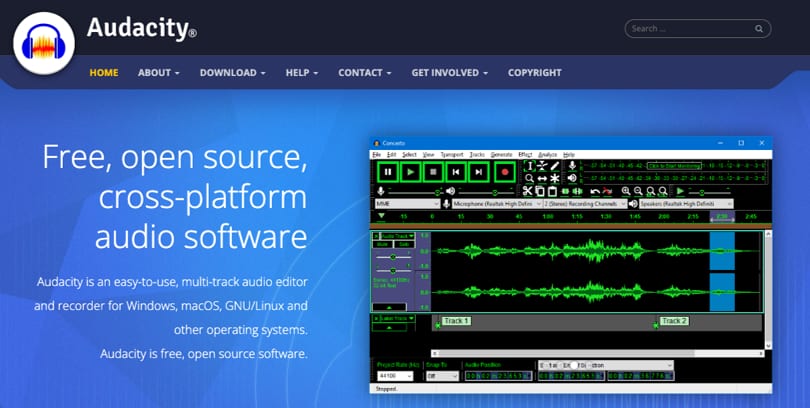The height and width of the screenshot is (408, 810).
Task: Go to the website HOME link
Action: click(104, 73)
